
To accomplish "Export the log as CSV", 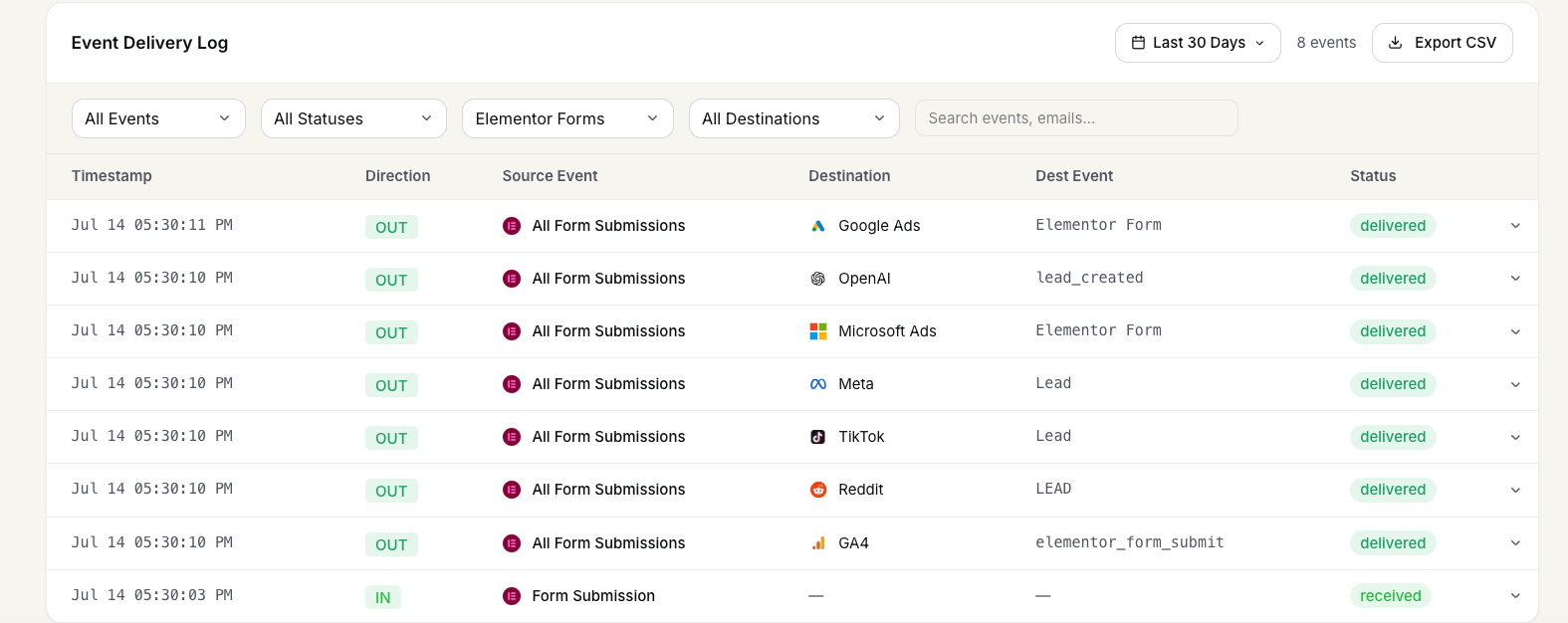I will (1442, 43).
